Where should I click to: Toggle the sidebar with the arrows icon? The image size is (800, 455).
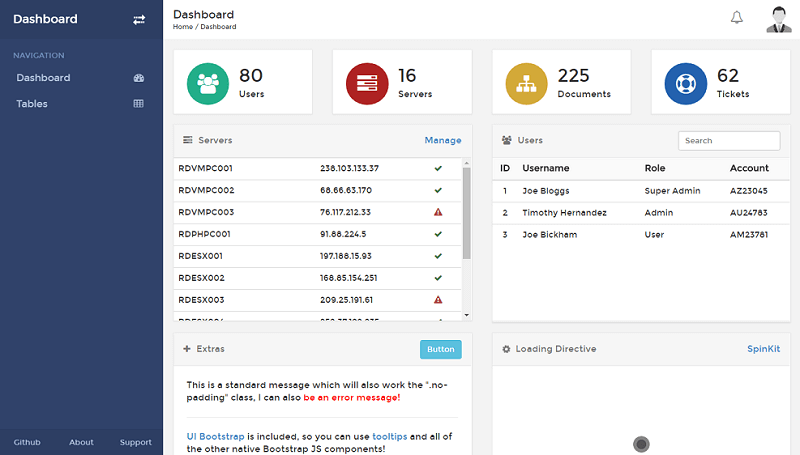pos(139,20)
